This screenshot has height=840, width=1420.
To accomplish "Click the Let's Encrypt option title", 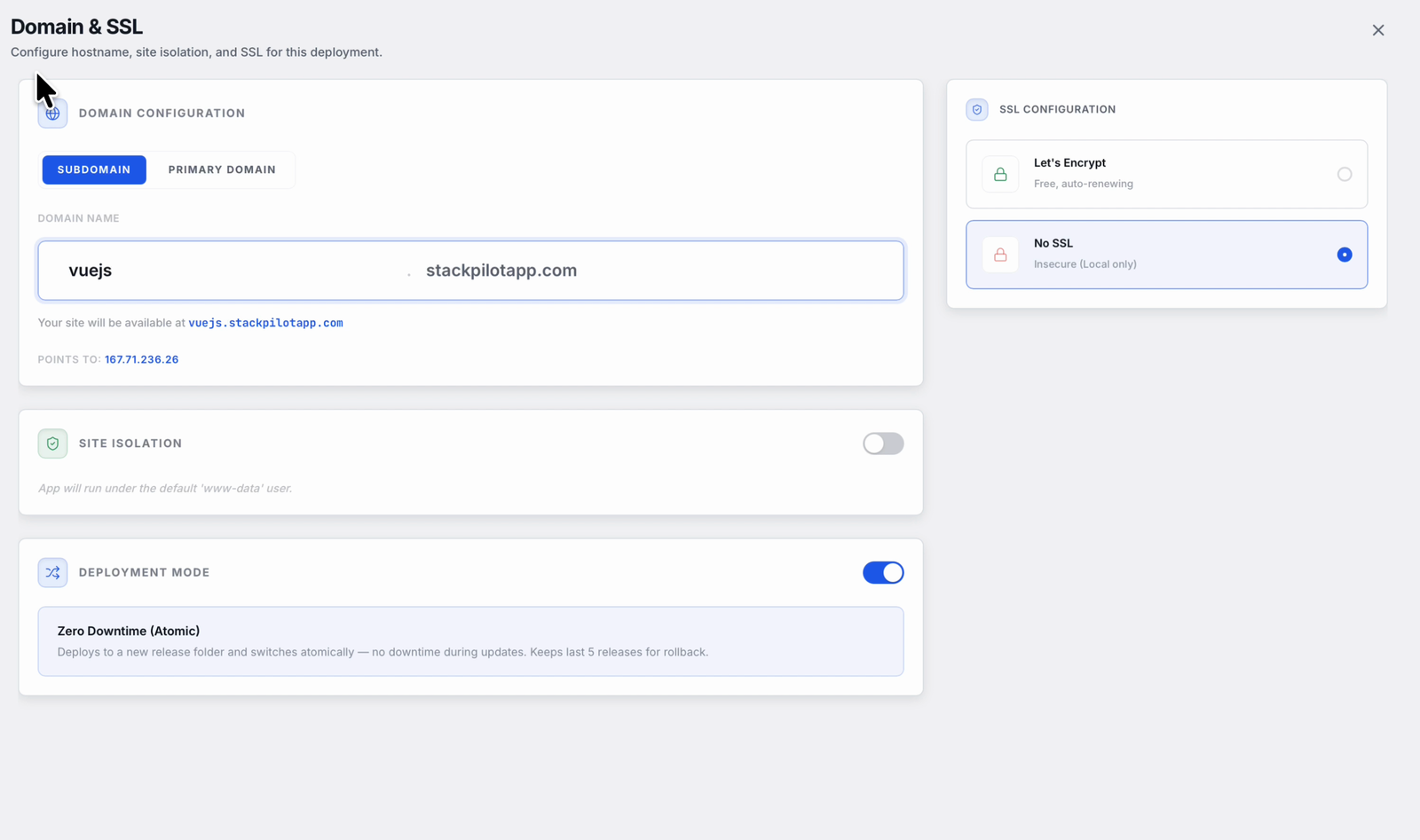I will 1069,163.
